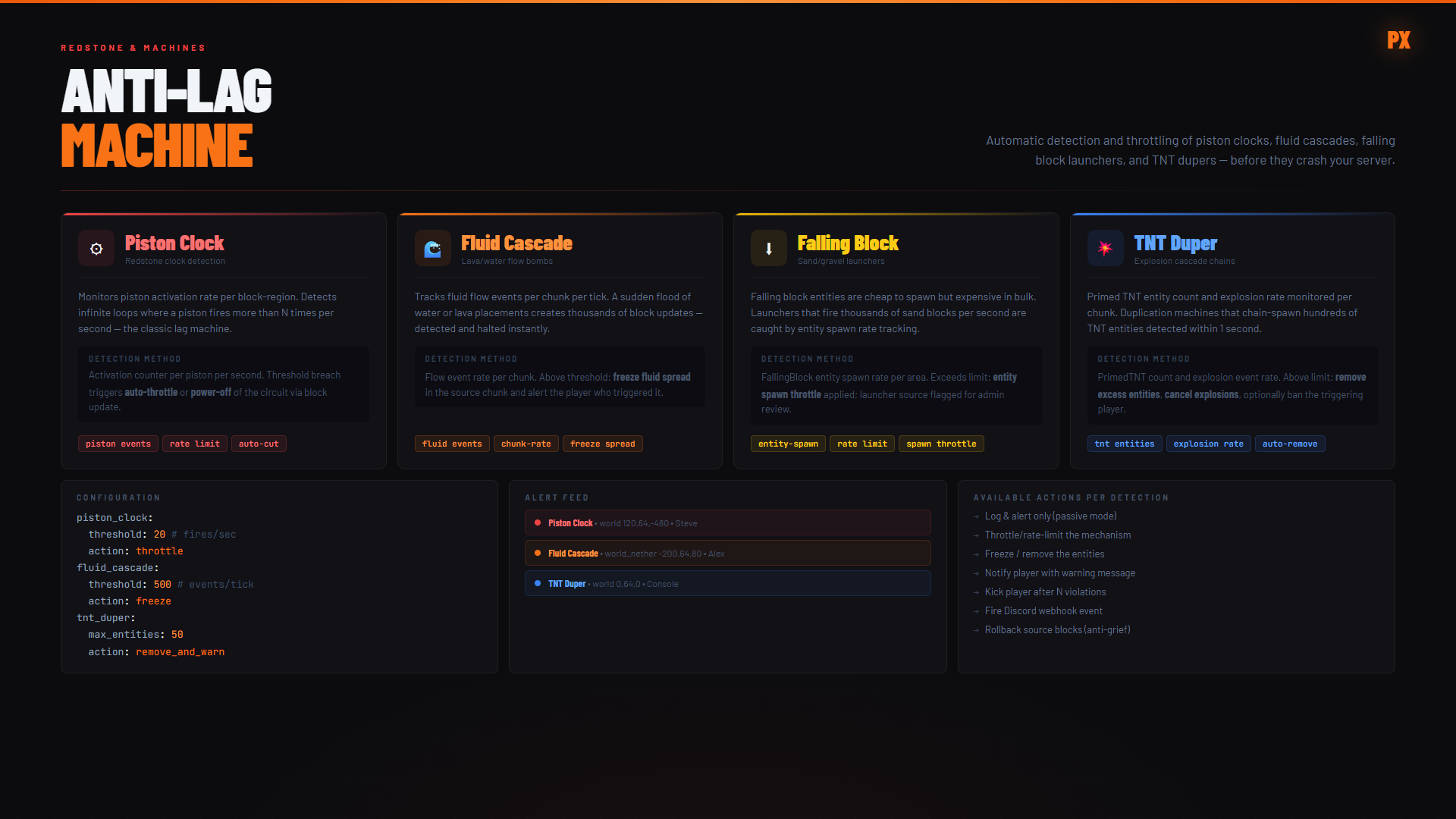1456x819 pixels.
Task: Click the arrow beside Fire Discord webhook event
Action: [x=976, y=612]
